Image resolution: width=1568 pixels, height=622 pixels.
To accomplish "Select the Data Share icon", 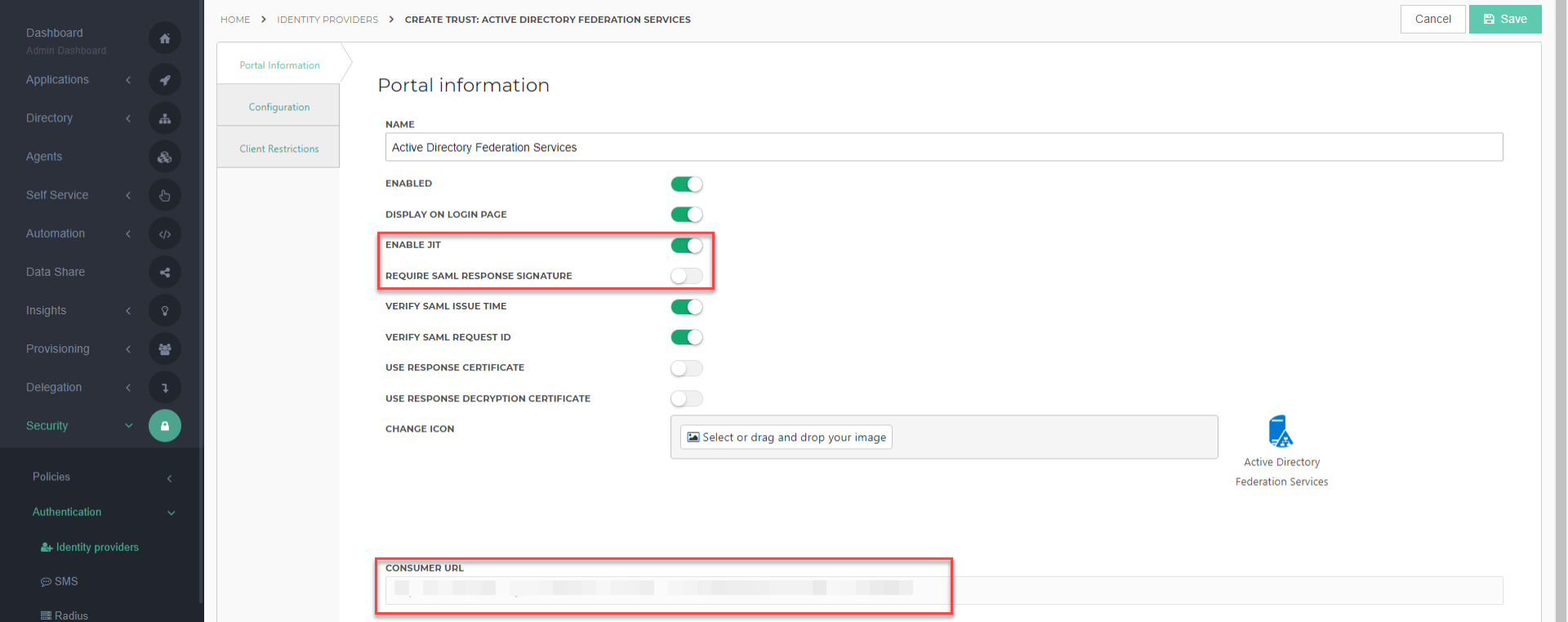I will click(x=165, y=272).
